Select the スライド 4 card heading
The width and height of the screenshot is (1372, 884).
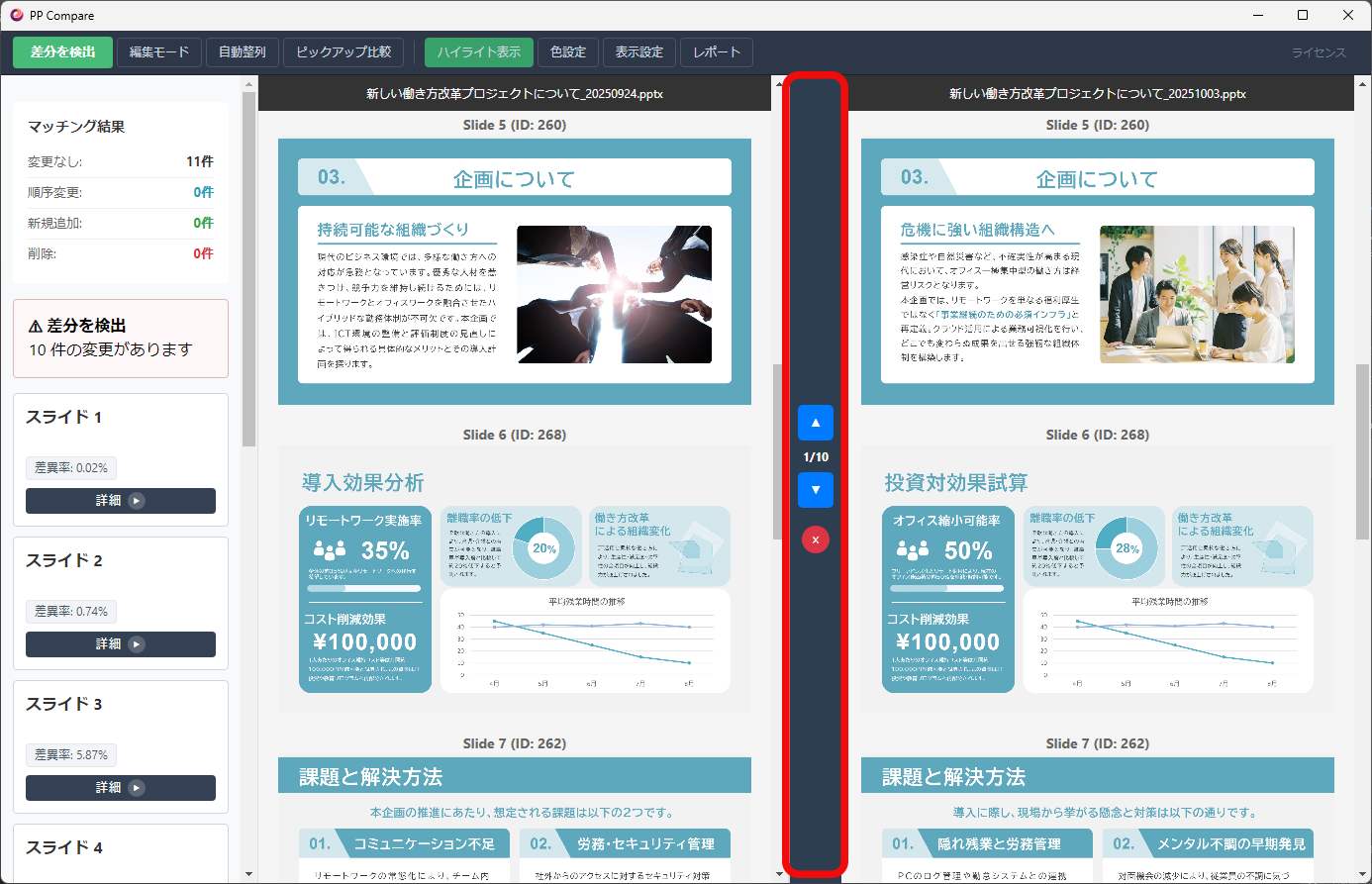[64, 847]
